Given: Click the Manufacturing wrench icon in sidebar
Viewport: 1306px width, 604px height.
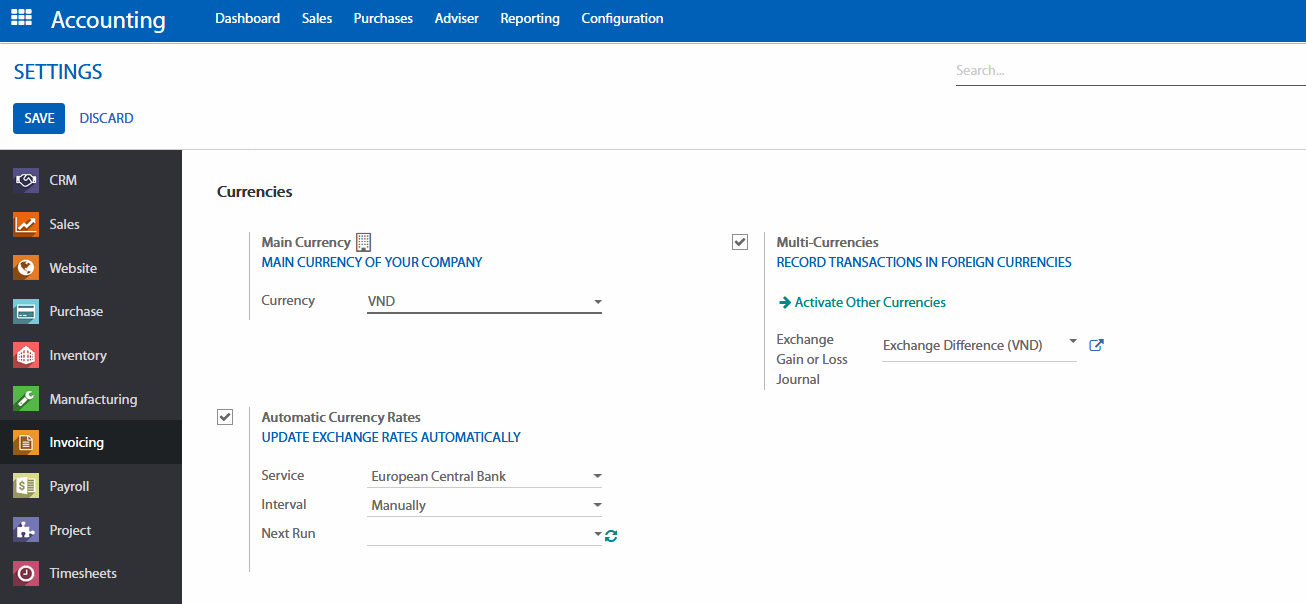Looking at the screenshot, I should 26,399.
